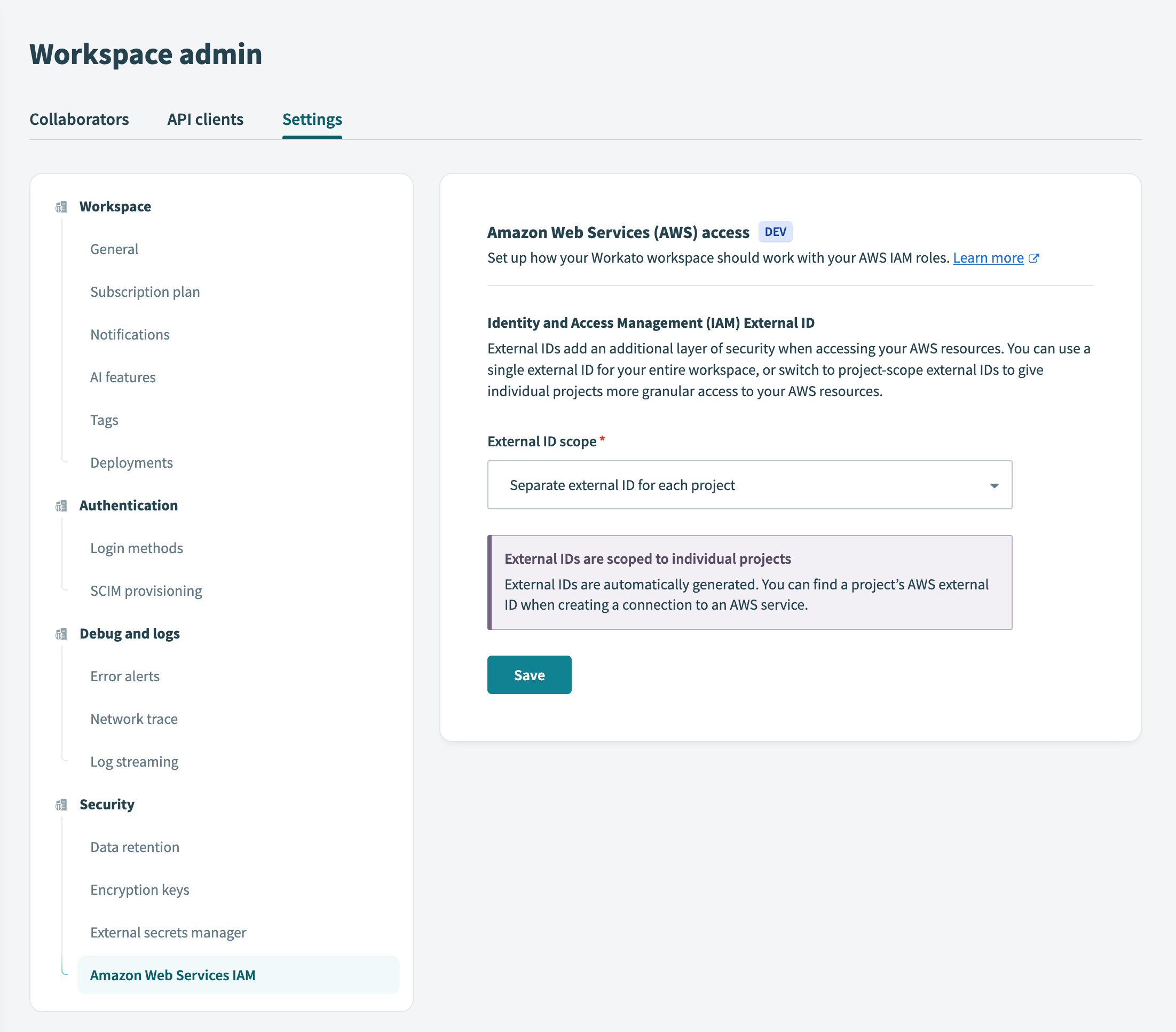Open AI features settings
1176x1032 pixels.
click(123, 377)
